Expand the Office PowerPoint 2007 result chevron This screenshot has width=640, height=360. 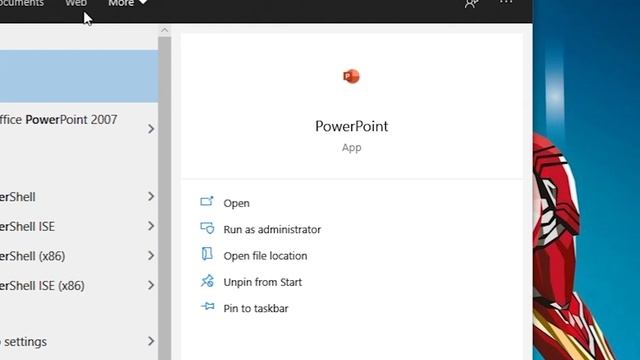pyautogui.click(x=151, y=129)
